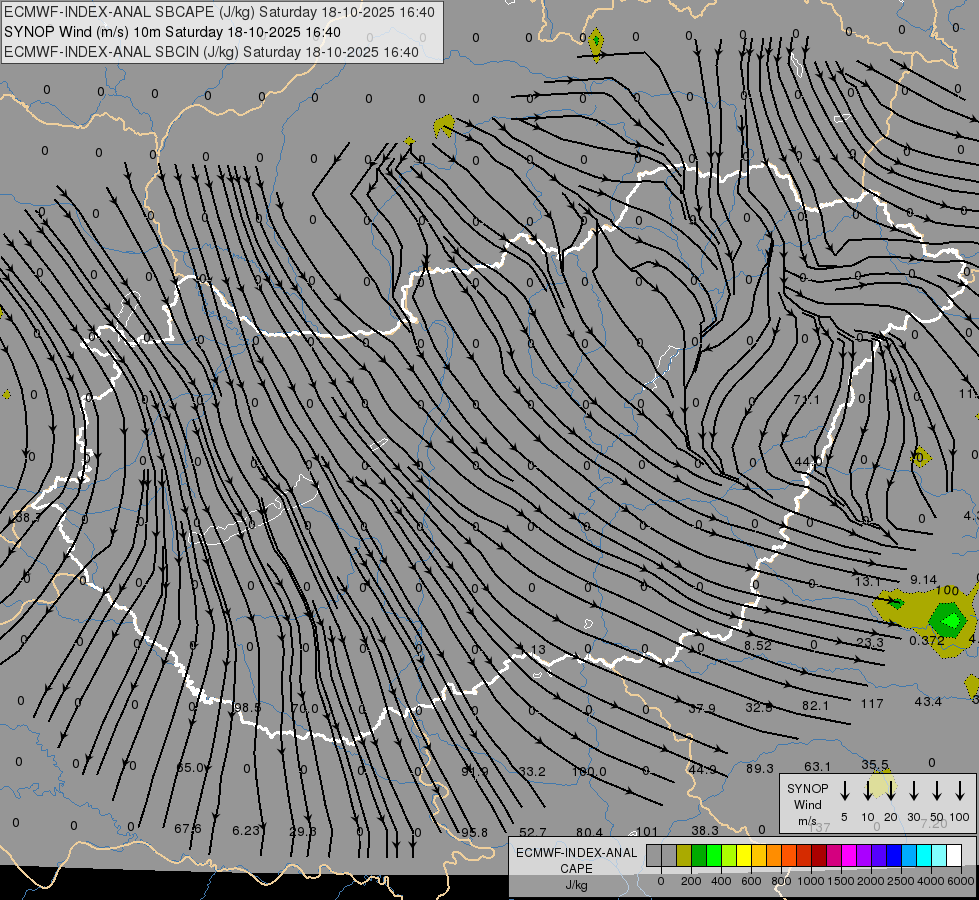Screen dimensions: 979x900
Task: Click the ECMWF SBCIN title line
Action: click(x=211, y=52)
